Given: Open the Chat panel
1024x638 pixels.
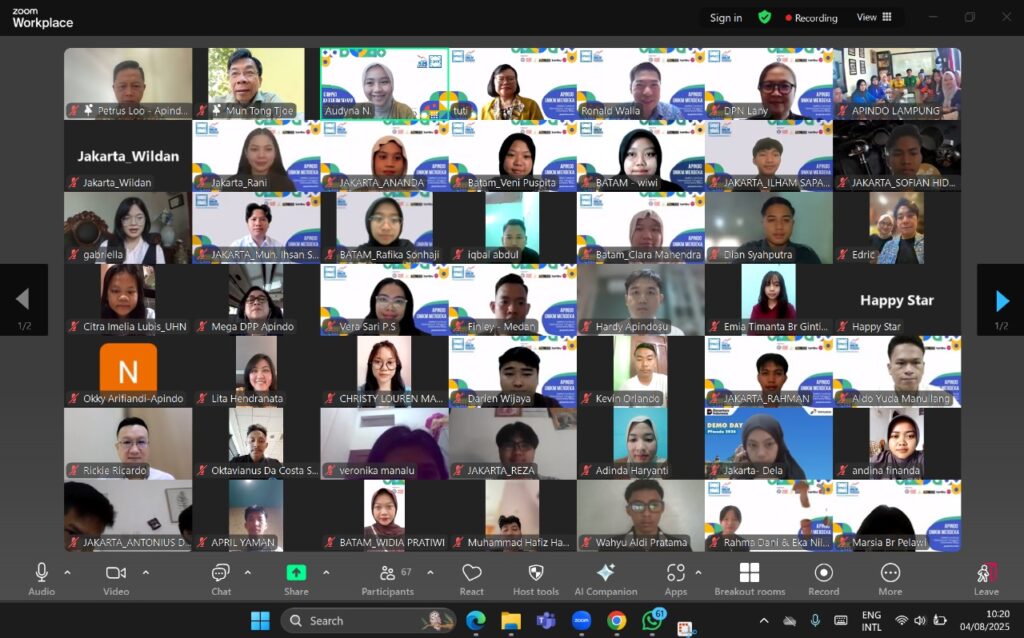Looking at the screenshot, I should coord(221,577).
